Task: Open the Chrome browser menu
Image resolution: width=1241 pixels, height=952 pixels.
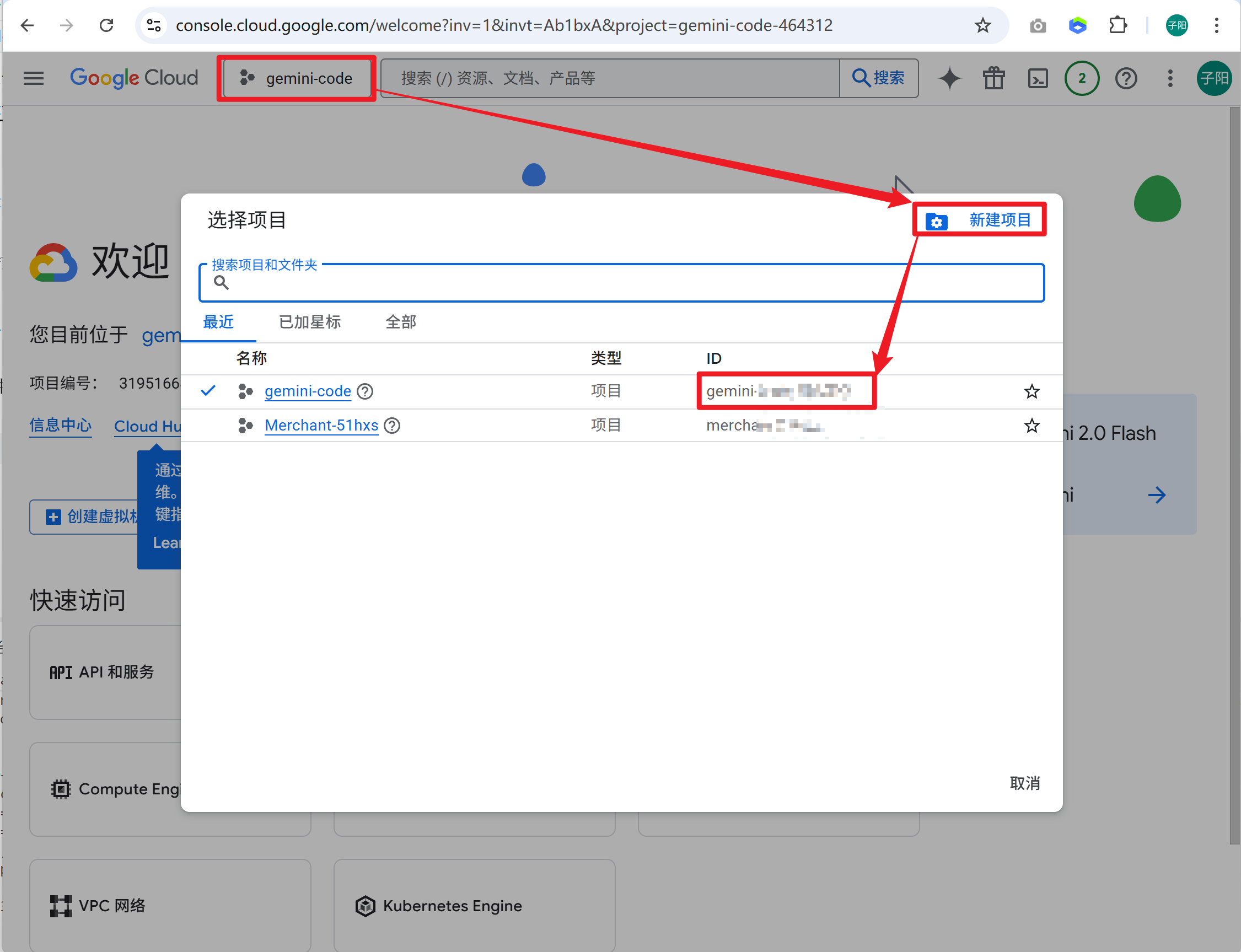Action: click(x=1216, y=25)
